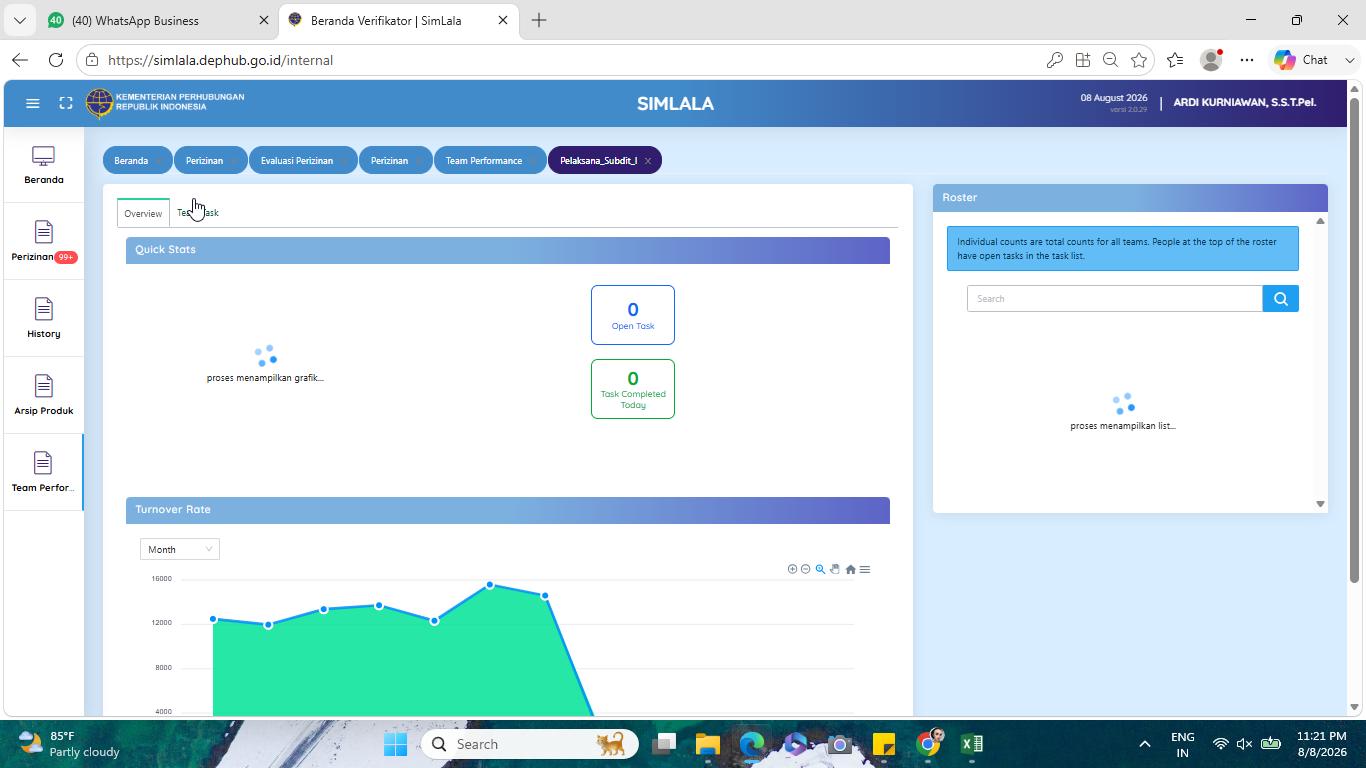Click the chart zoom-out minus icon
Image resolution: width=1366 pixels, height=768 pixels.
pyautogui.click(x=806, y=569)
